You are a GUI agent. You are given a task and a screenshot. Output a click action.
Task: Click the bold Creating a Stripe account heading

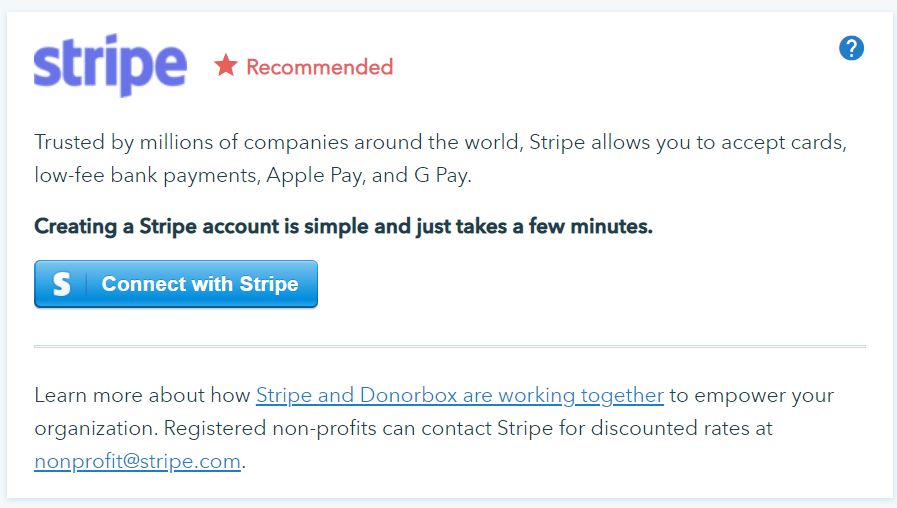tap(343, 227)
